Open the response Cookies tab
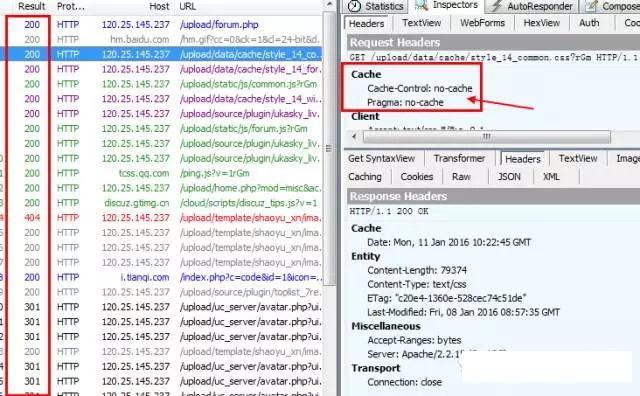 click(x=417, y=177)
